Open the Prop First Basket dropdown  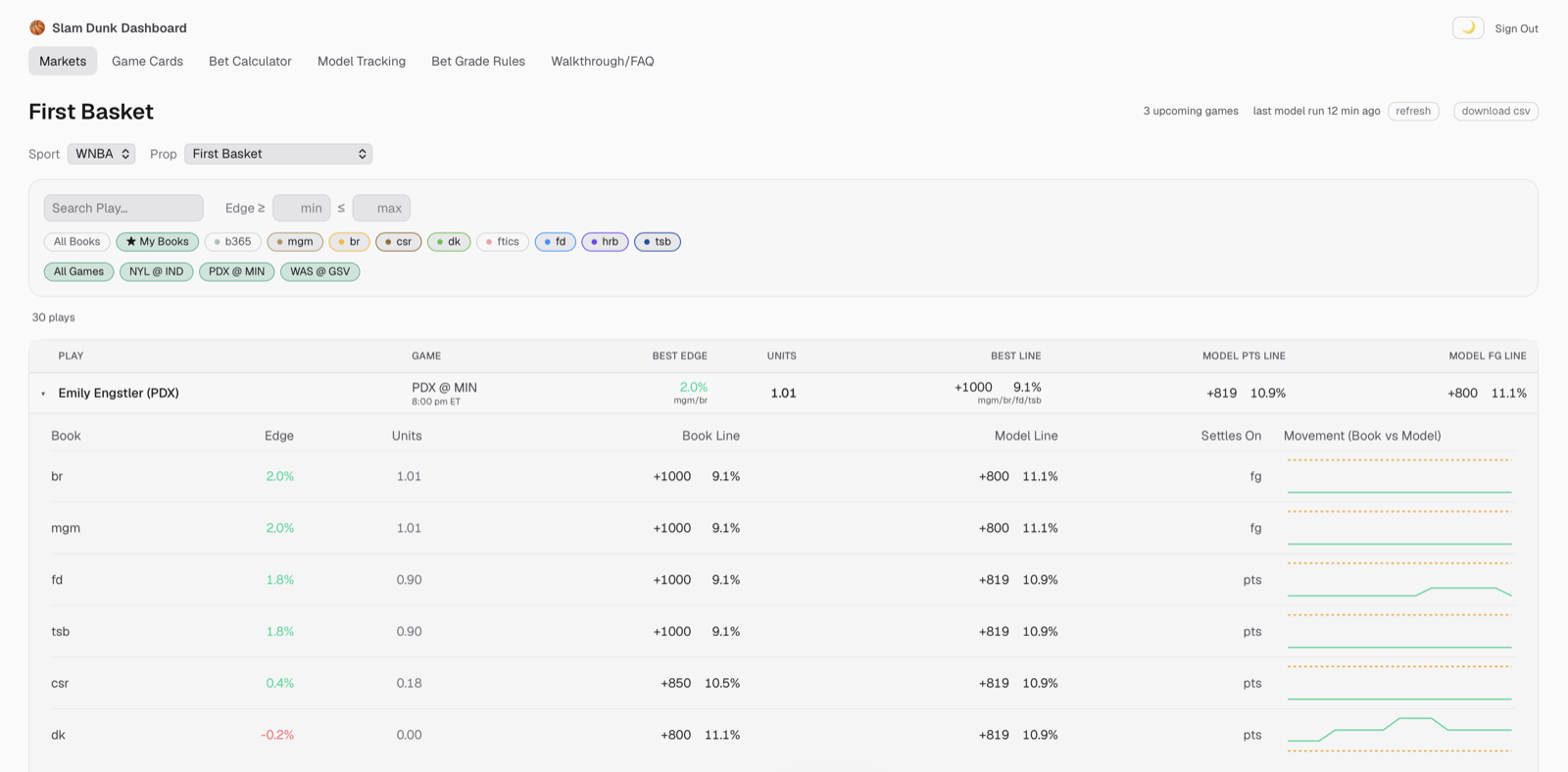pyautogui.click(x=278, y=154)
